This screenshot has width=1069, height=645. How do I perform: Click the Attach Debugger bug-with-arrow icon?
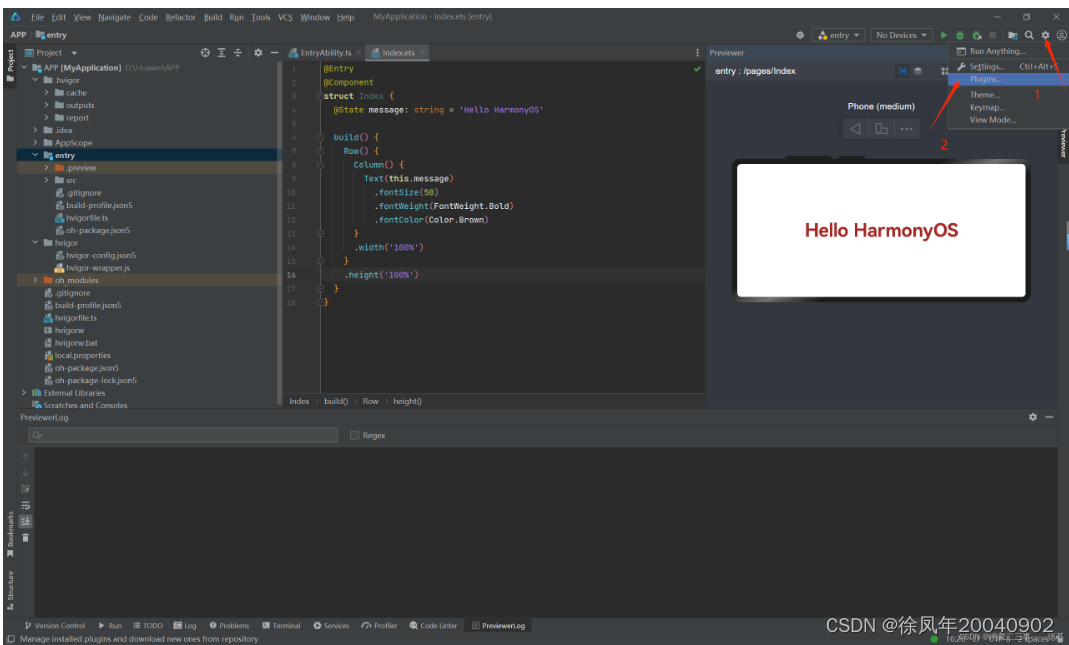[x=976, y=35]
